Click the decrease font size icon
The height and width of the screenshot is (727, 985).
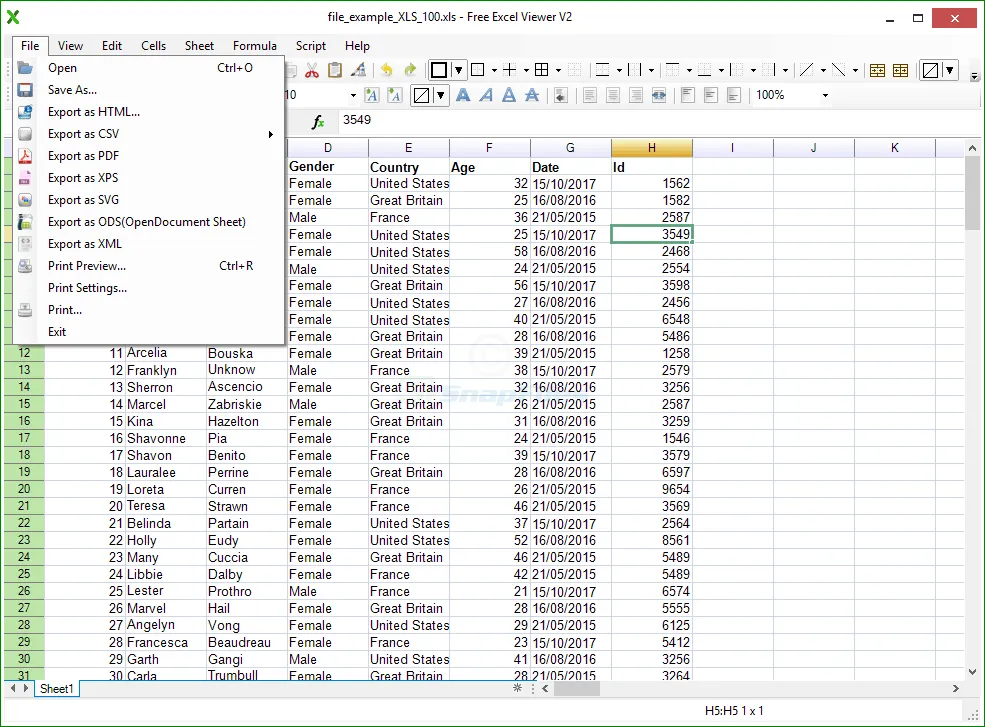point(395,95)
